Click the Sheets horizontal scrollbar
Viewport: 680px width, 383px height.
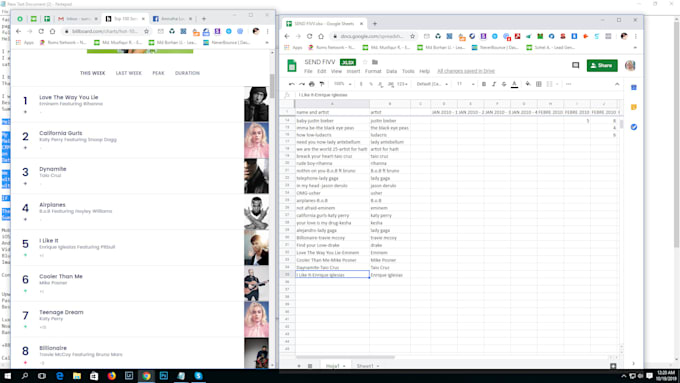point(345,357)
